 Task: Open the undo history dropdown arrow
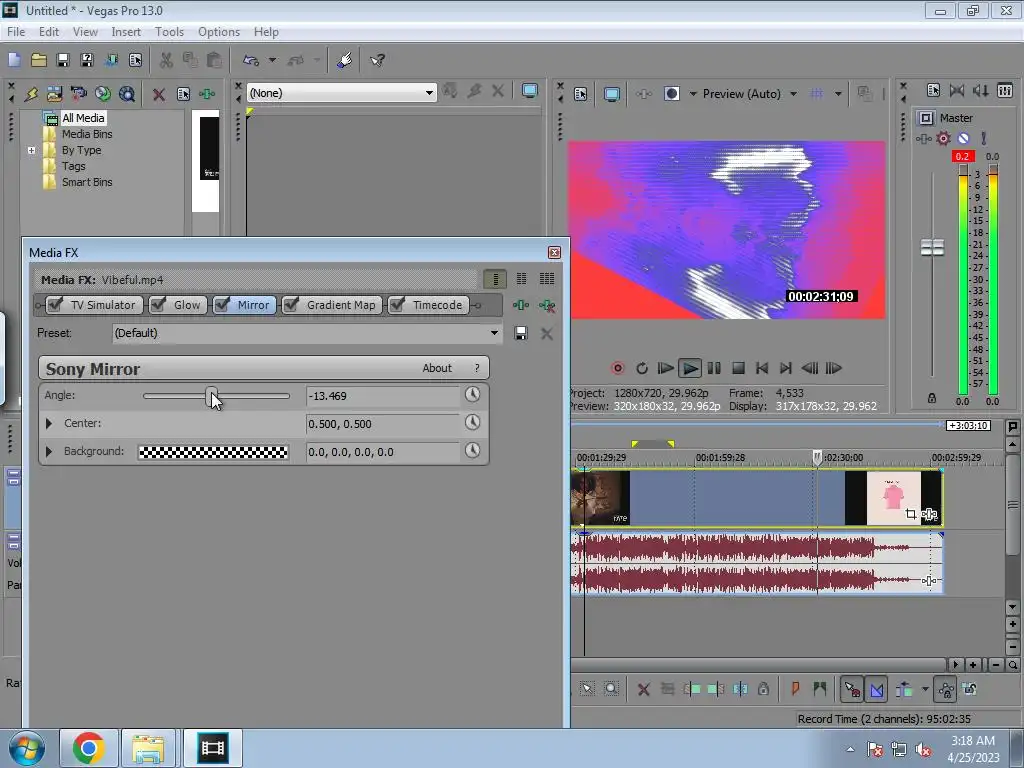tap(272, 60)
